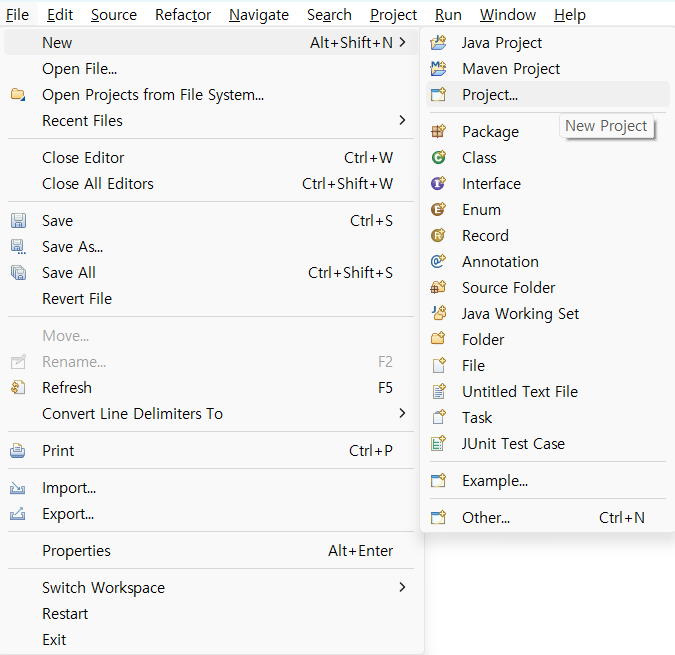The width and height of the screenshot is (675, 655).
Task: Click the Open Projects from File System folder icon
Action: click(18, 94)
